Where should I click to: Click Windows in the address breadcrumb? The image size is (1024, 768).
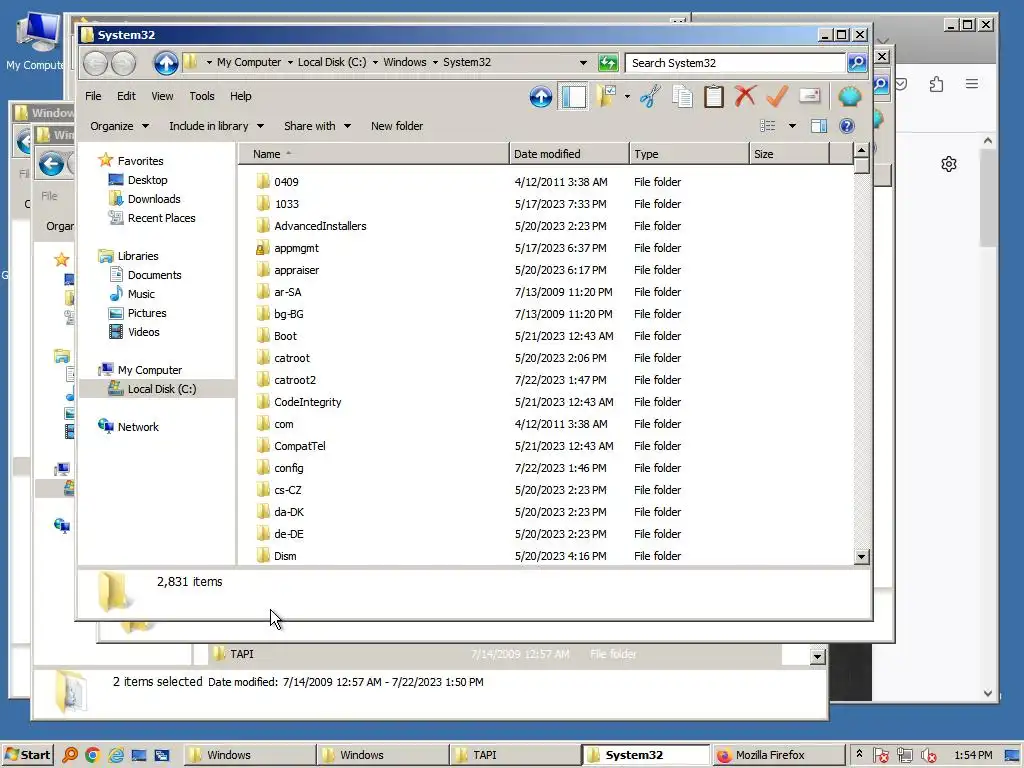pos(404,62)
